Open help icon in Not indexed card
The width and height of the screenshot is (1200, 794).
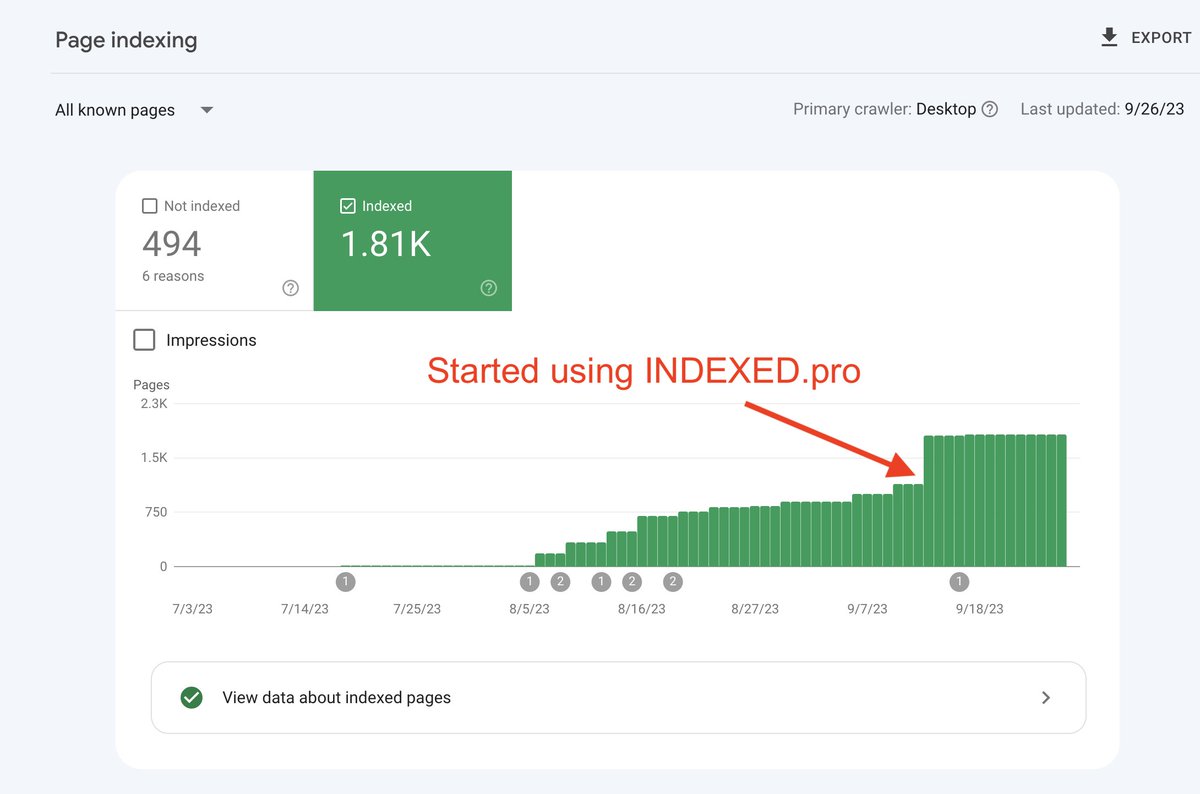point(290,288)
